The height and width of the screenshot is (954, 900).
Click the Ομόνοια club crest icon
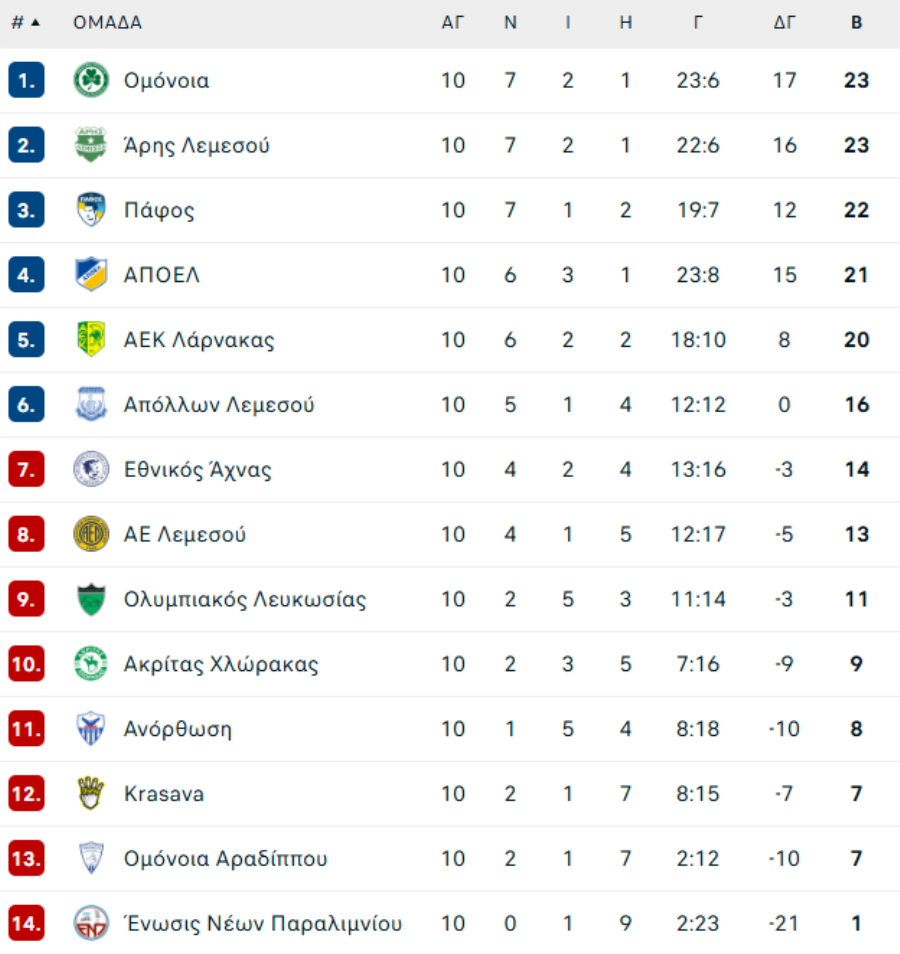pos(91,80)
